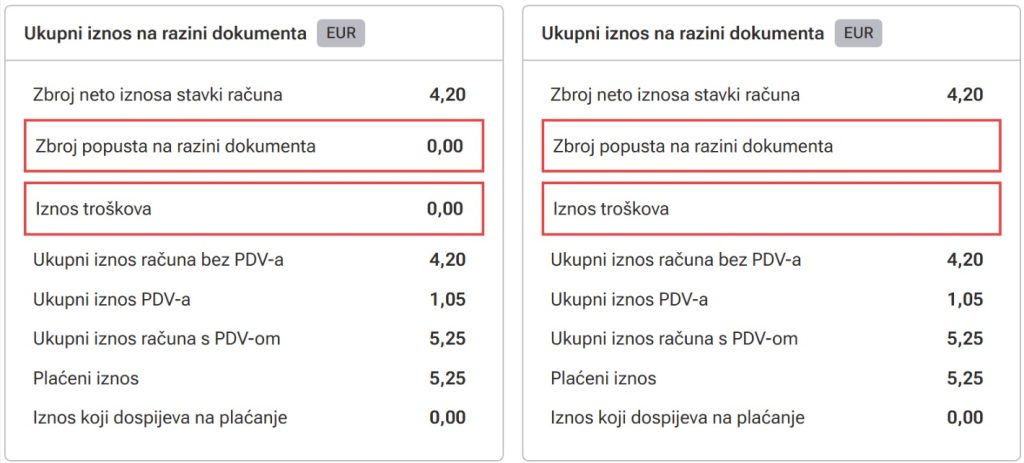The width and height of the screenshot is (1024, 463).
Task: Click the 4,20 net sum value in right panel
Action: 965,95
